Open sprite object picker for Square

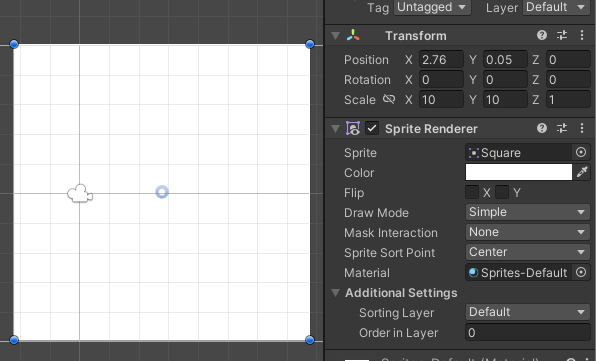(x=581, y=152)
